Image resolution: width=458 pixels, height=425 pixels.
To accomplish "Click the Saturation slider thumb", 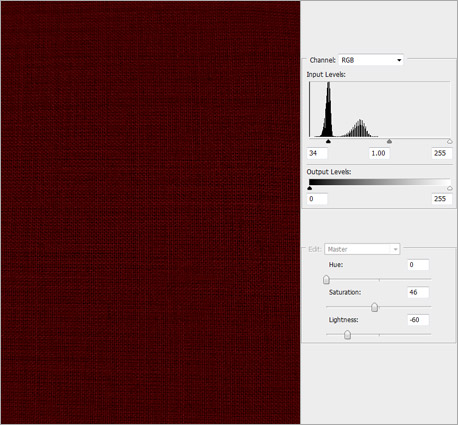I will [374, 307].
